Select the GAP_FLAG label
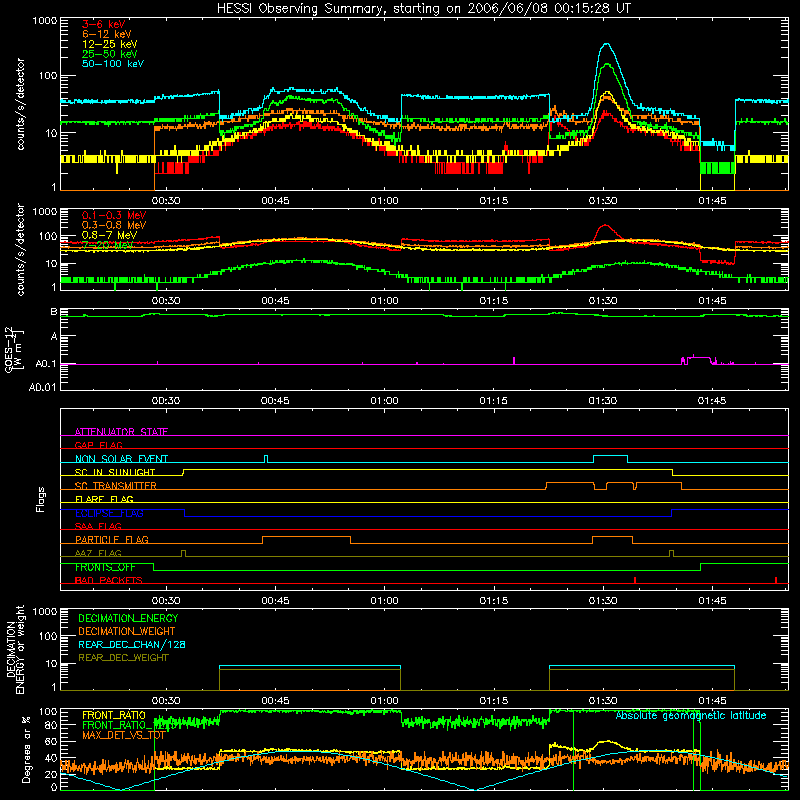 point(98,445)
